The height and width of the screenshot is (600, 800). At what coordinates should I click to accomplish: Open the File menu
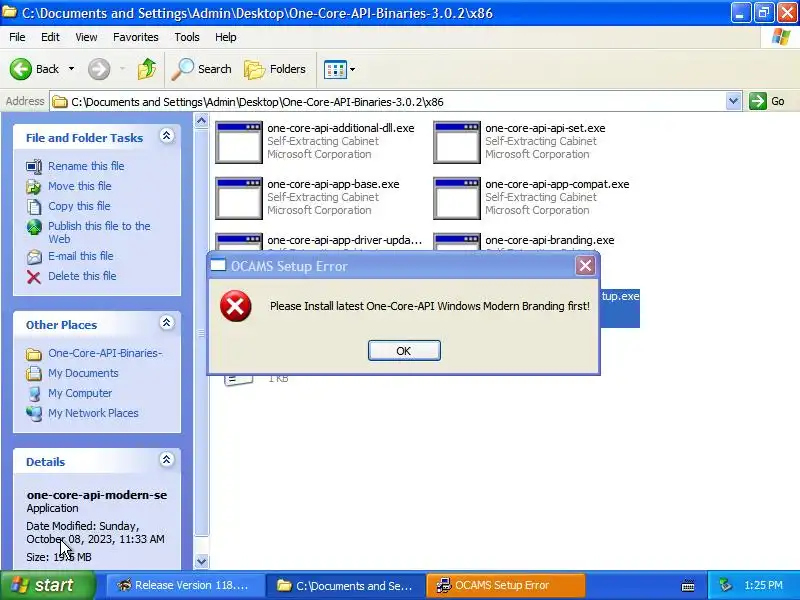(x=17, y=37)
